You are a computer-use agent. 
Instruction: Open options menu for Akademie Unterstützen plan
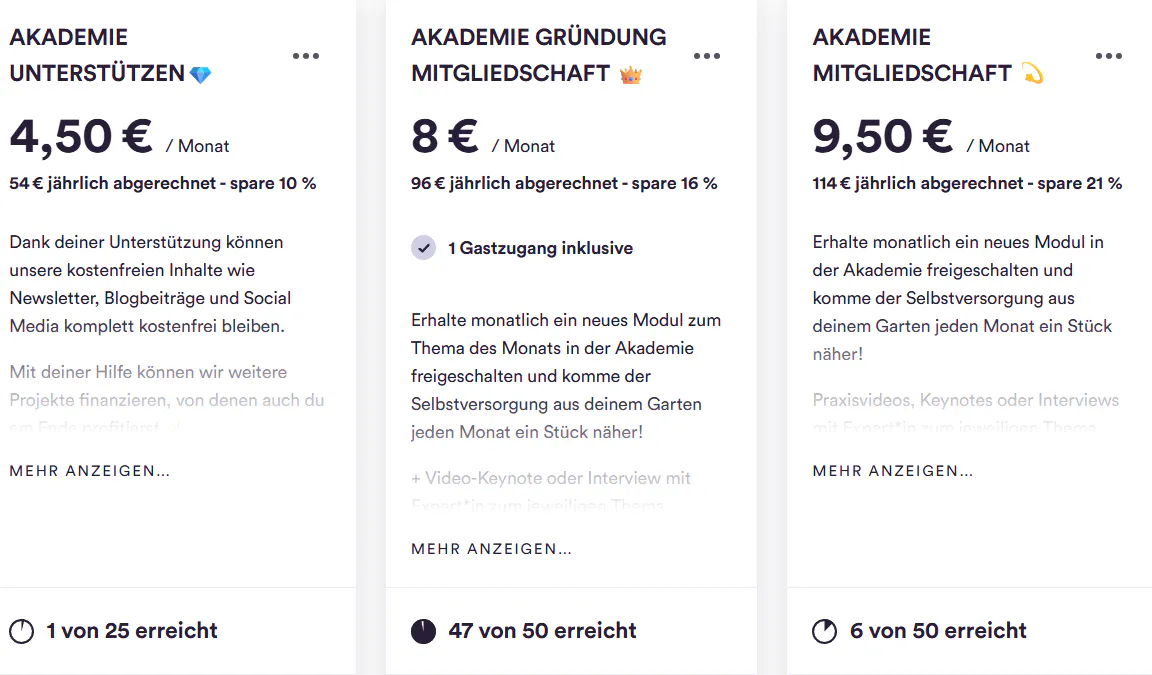click(x=306, y=56)
